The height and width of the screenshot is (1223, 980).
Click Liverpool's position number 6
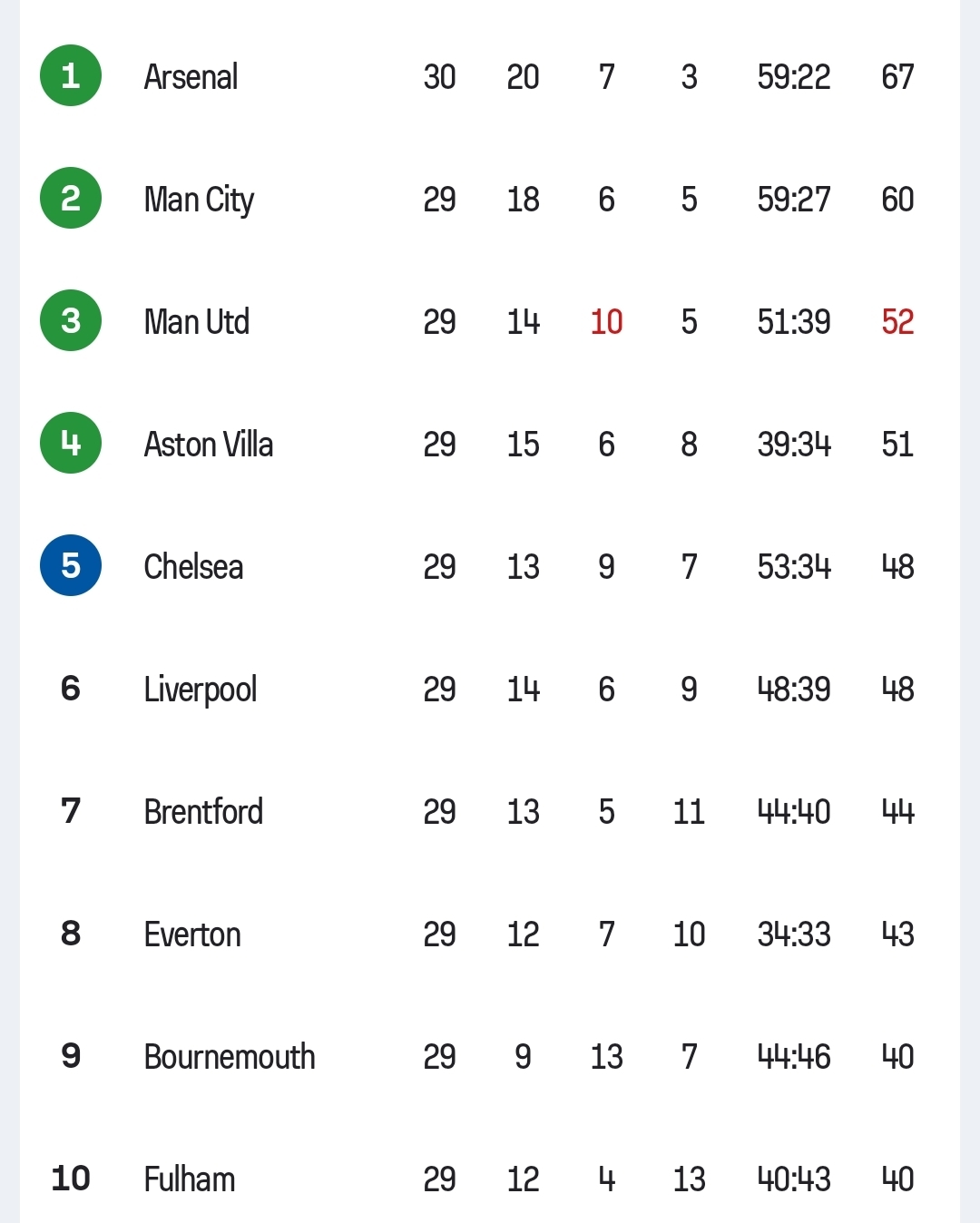(71, 689)
